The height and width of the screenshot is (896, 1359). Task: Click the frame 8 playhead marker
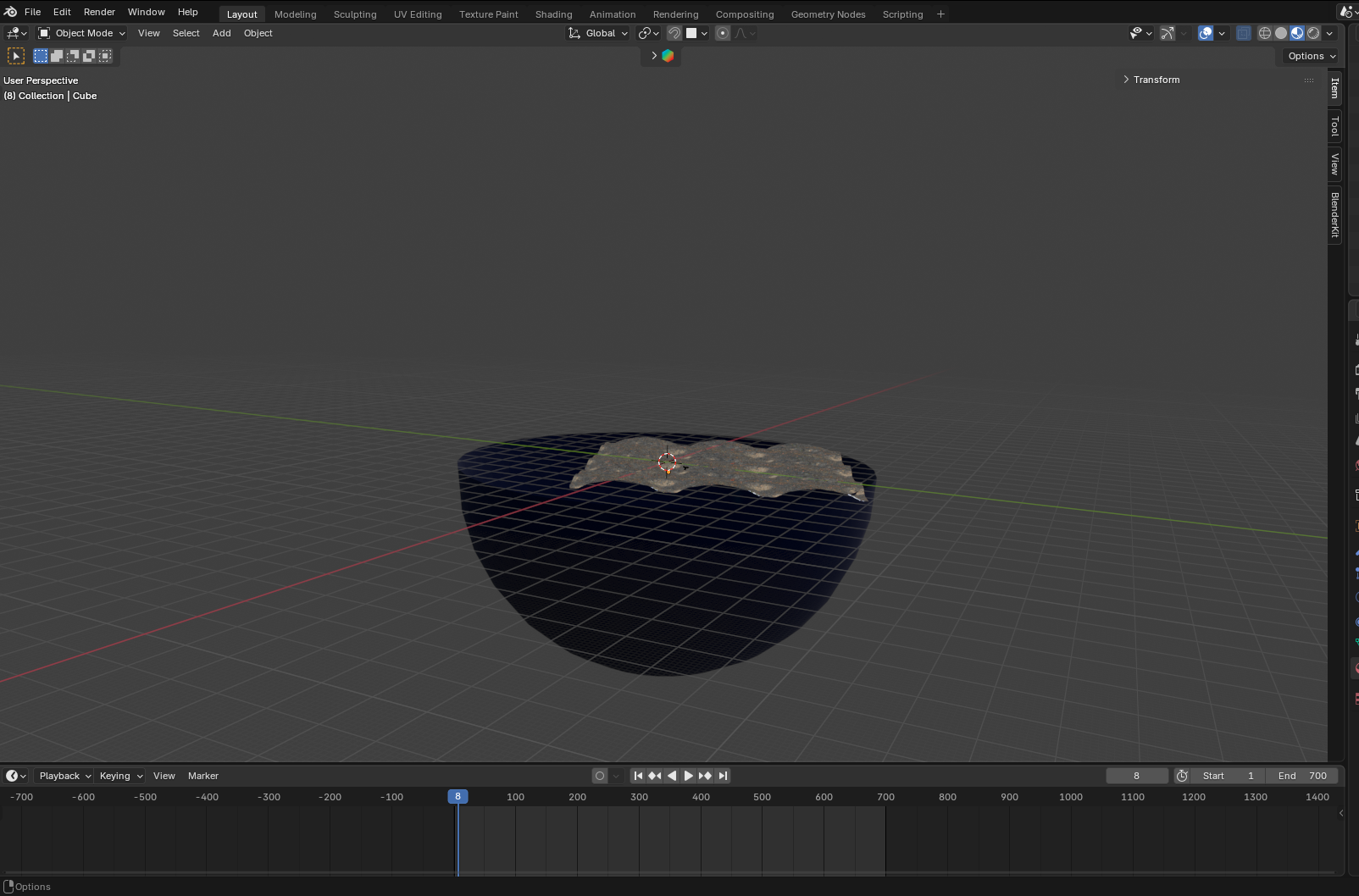pos(458,797)
